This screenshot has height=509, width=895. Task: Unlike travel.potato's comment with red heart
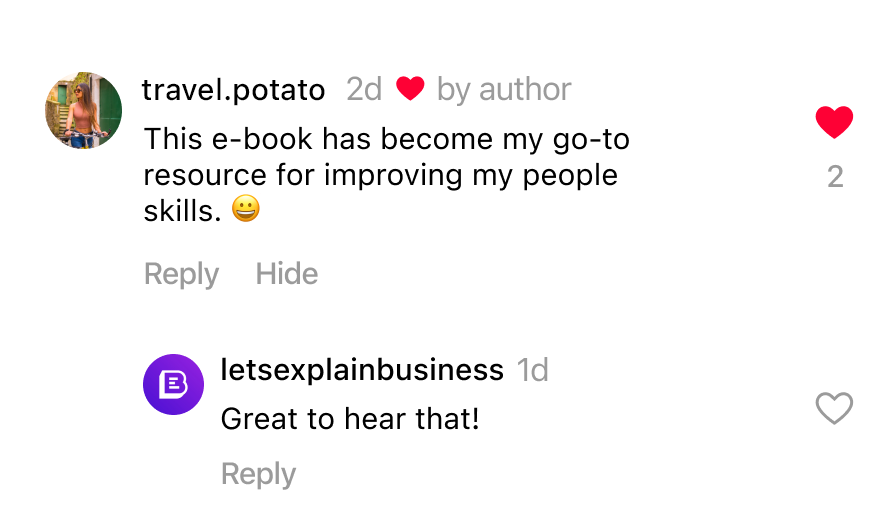tap(834, 122)
